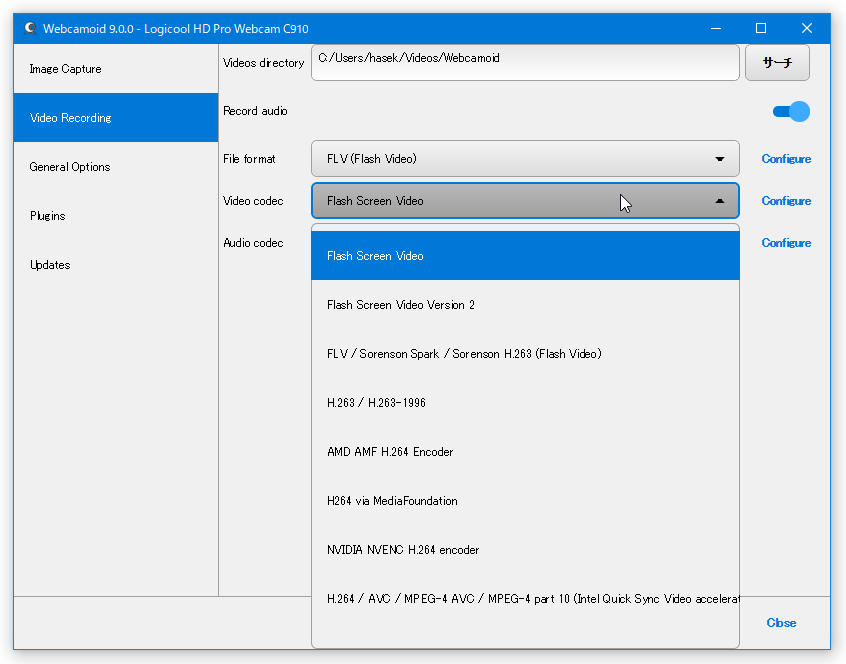Image resolution: width=846 pixels, height=664 pixels.
Task: Select Flash Screen Video codec option
Action: coord(525,256)
